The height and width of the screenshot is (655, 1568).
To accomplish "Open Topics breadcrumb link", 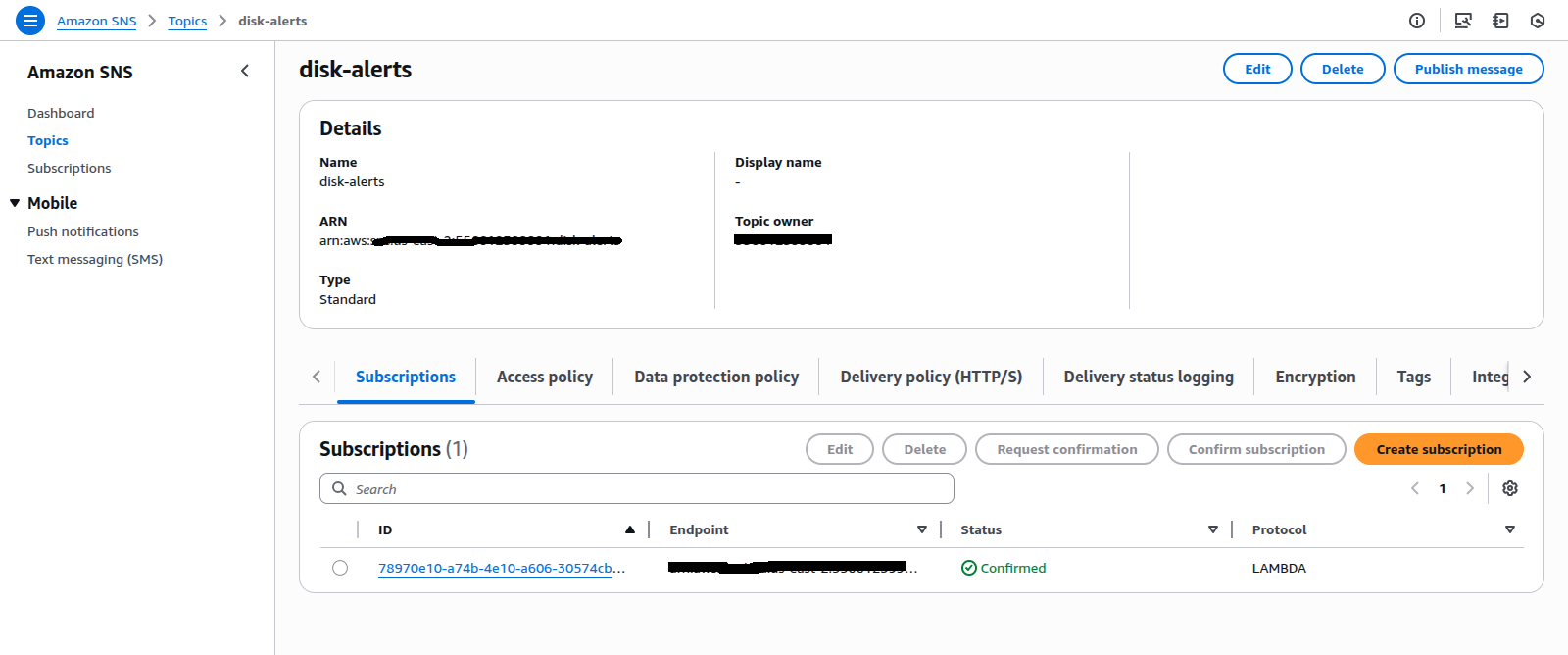I will (x=187, y=21).
